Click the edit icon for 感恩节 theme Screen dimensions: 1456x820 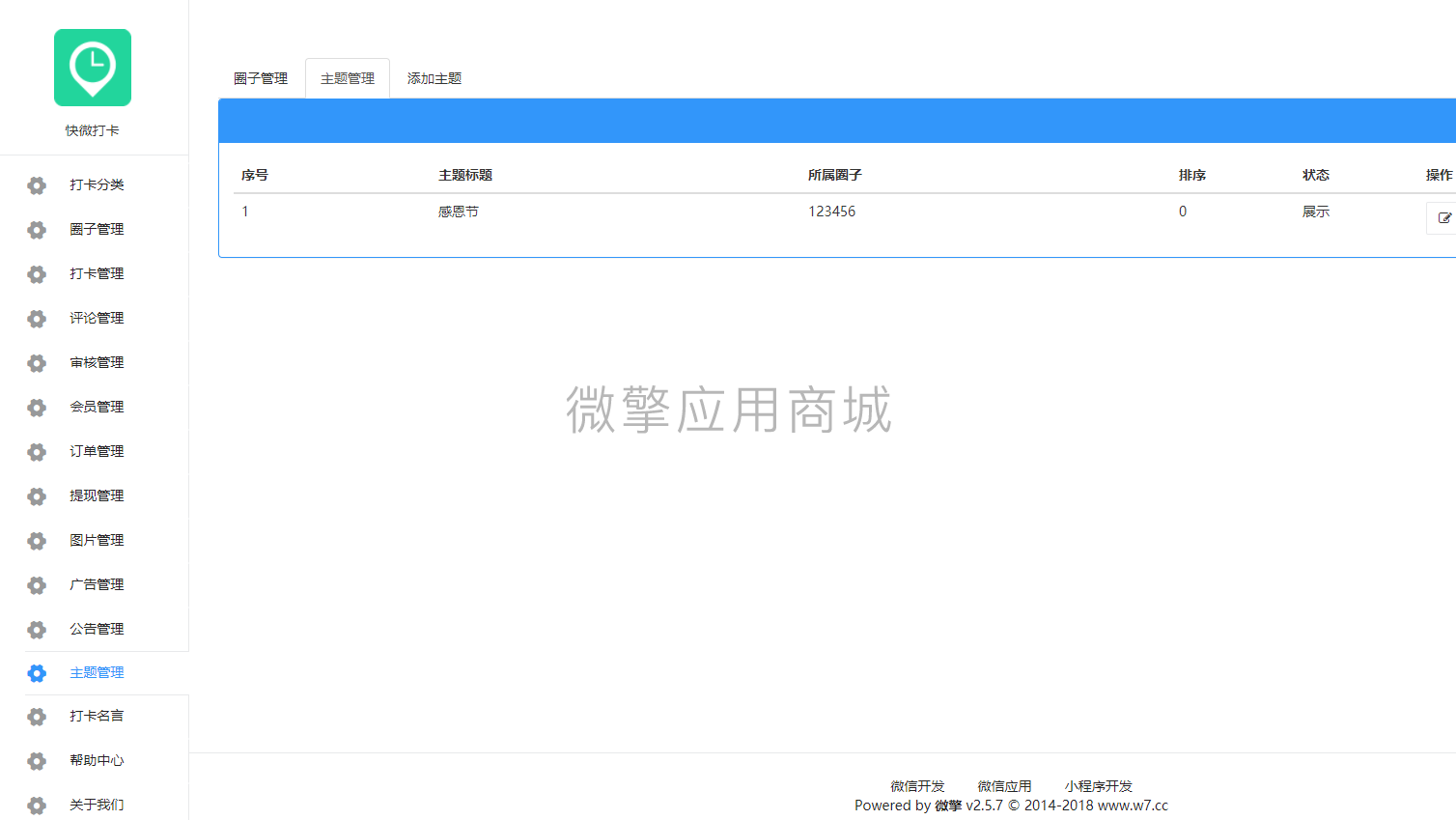(1445, 218)
